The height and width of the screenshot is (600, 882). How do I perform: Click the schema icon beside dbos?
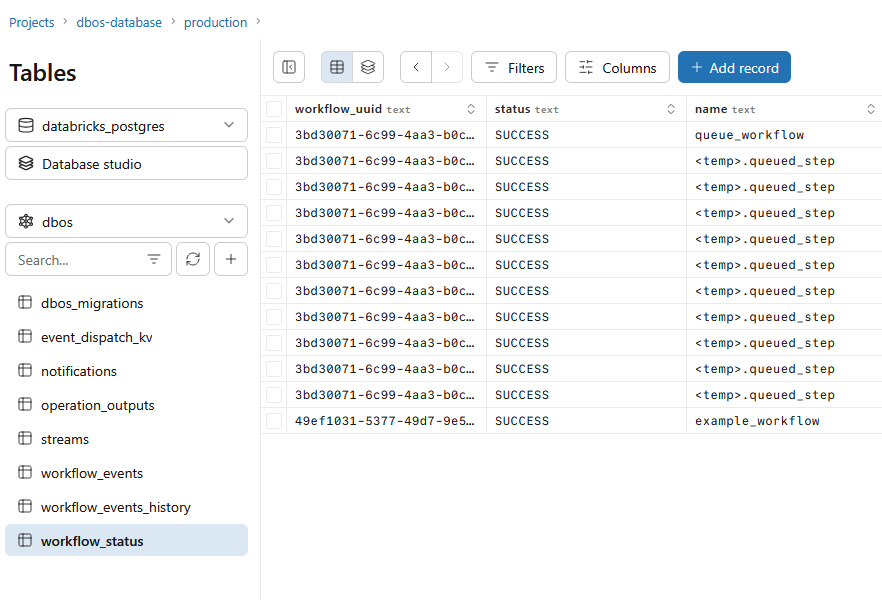24,221
